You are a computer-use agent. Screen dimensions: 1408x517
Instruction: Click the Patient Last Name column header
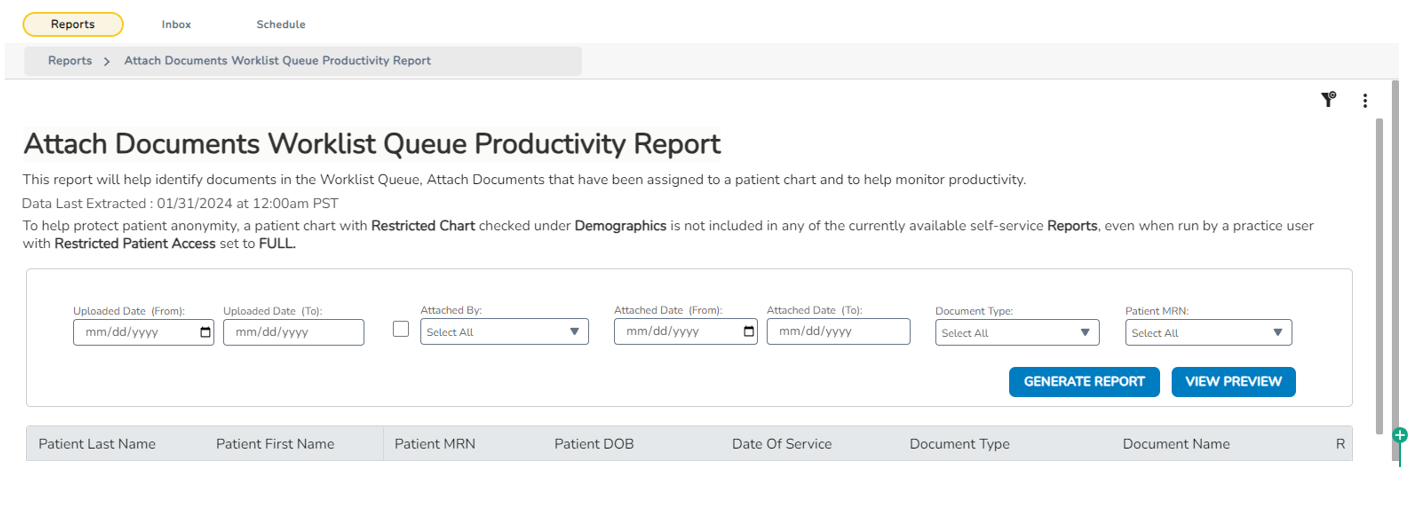click(x=97, y=444)
